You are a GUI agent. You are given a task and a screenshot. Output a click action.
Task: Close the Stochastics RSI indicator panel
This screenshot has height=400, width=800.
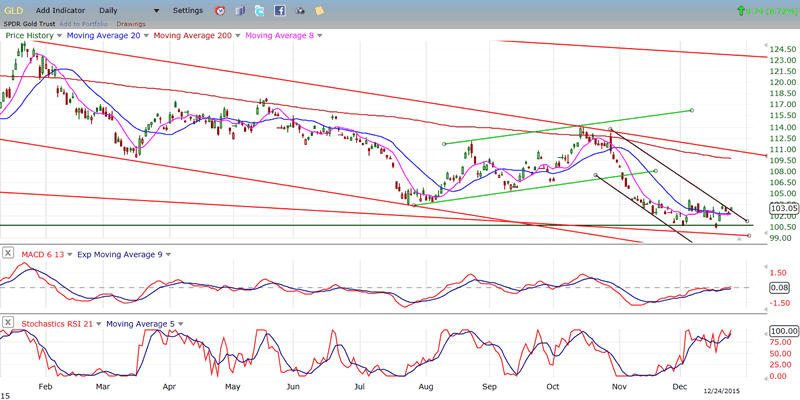(9, 322)
